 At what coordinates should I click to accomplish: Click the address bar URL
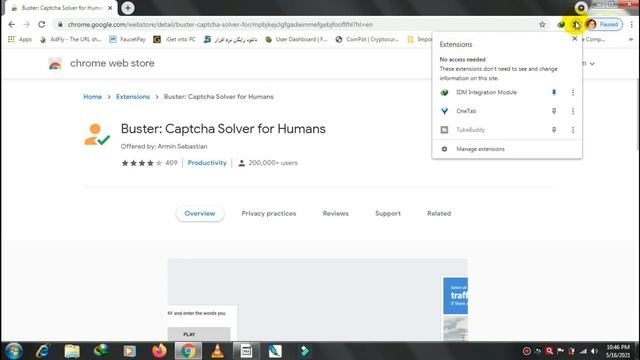[220, 24]
